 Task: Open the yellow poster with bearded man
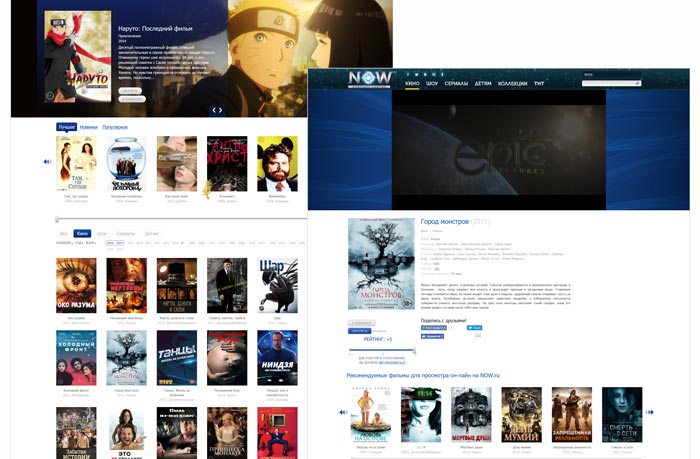pos(277,163)
